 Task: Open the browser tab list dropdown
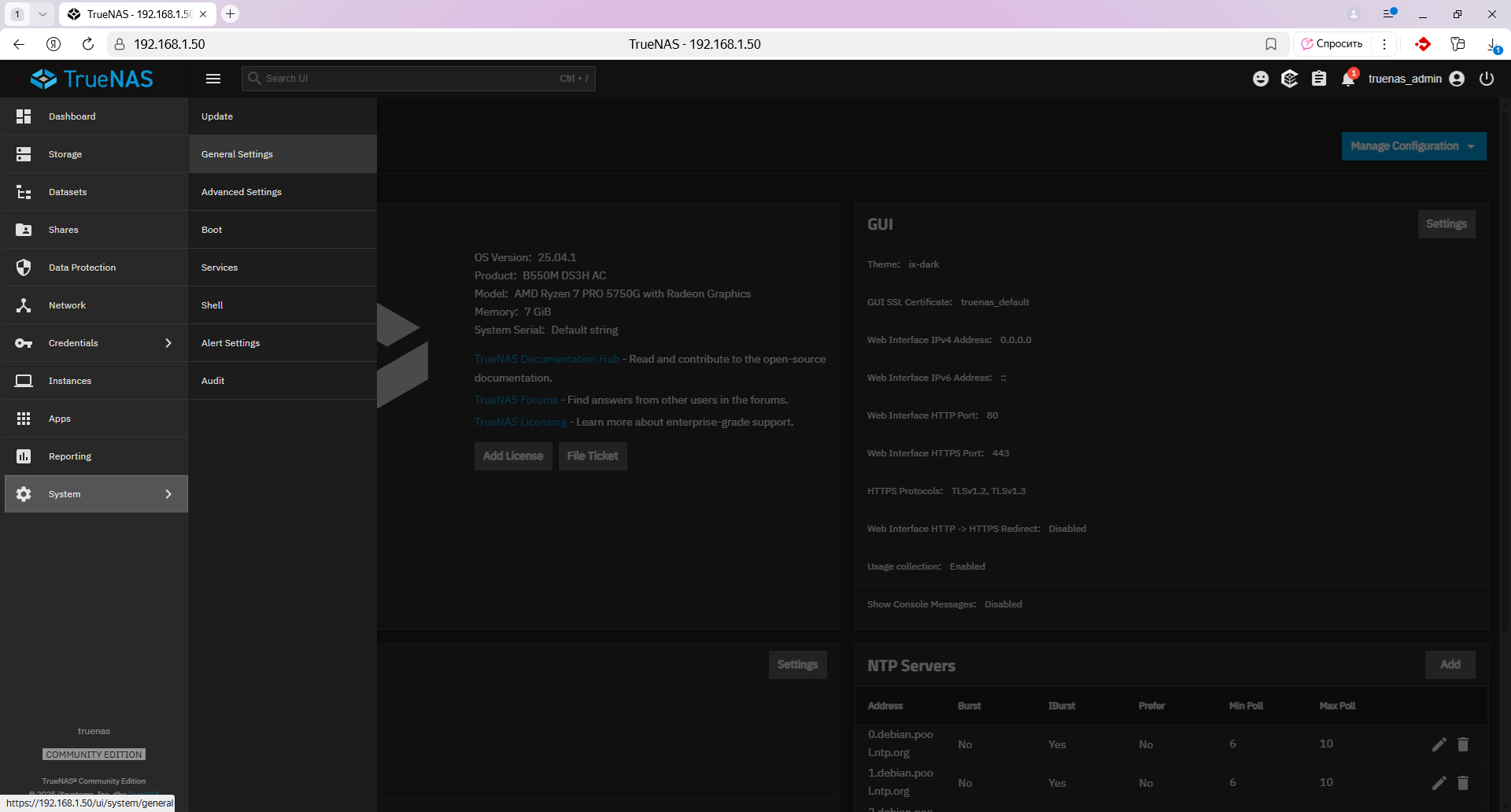click(42, 14)
